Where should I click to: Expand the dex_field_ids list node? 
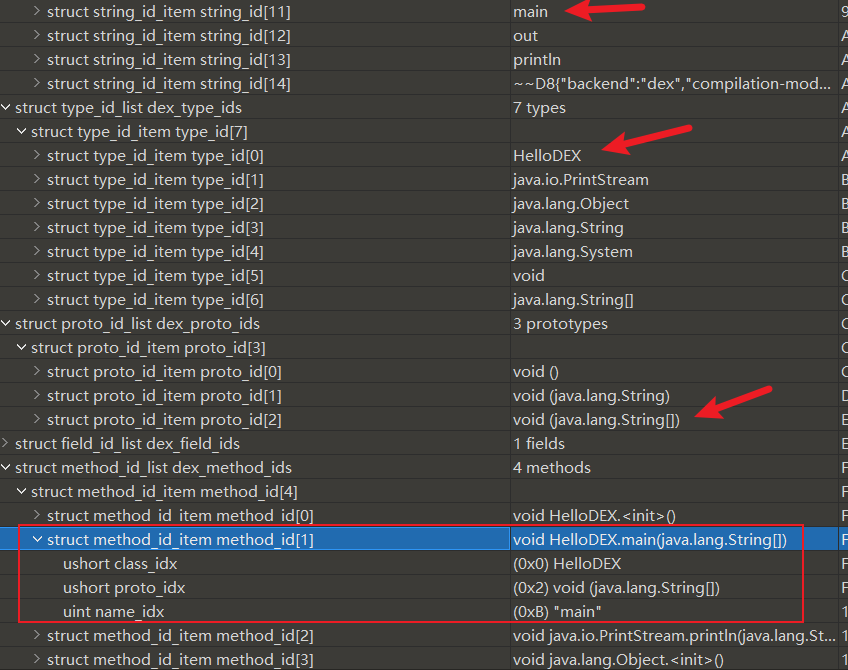(7, 444)
